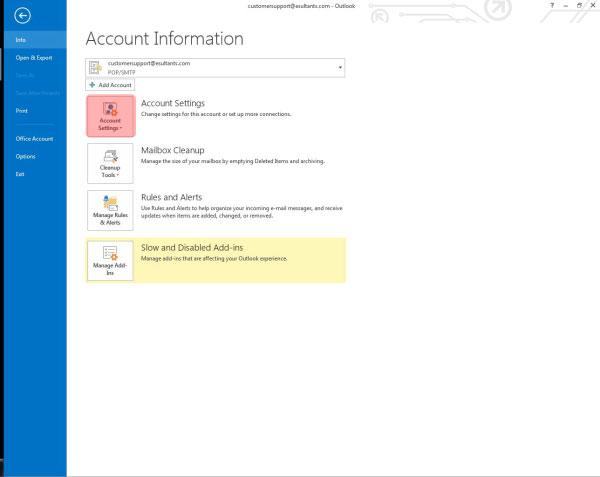The width and height of the screenshot is (600, 477).
Task: Click the Account Settings heading text
Action: pyautogui.click(x=173, y=103)
